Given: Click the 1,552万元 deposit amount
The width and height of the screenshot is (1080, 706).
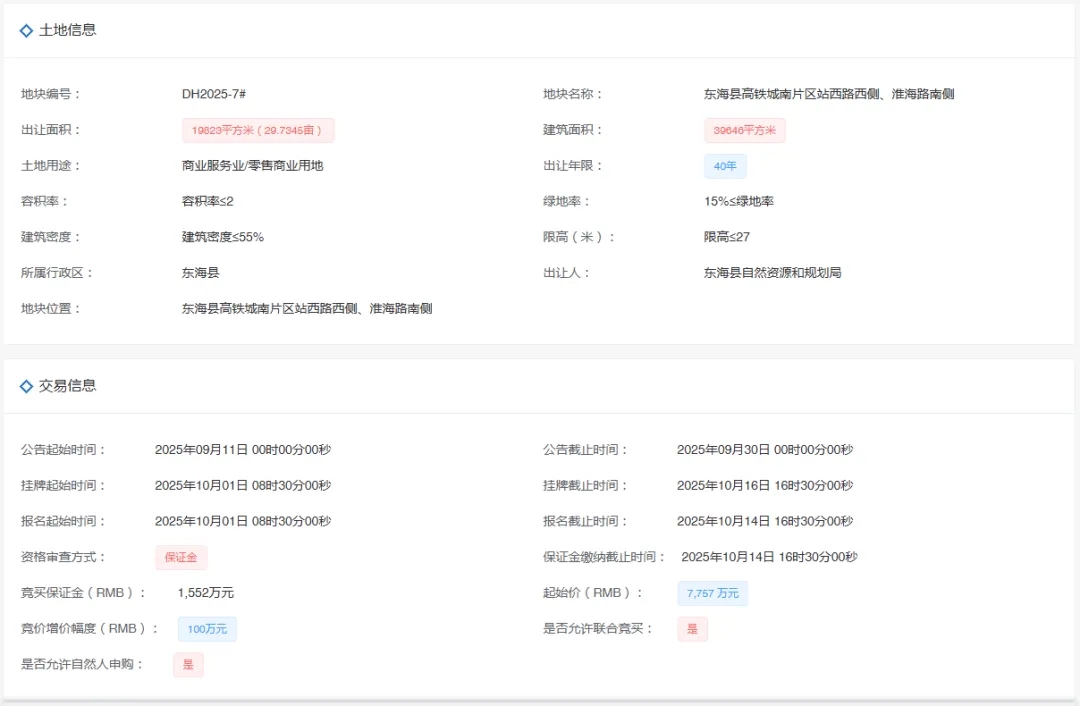Looking at the screenshot, I should pos(206,593).
